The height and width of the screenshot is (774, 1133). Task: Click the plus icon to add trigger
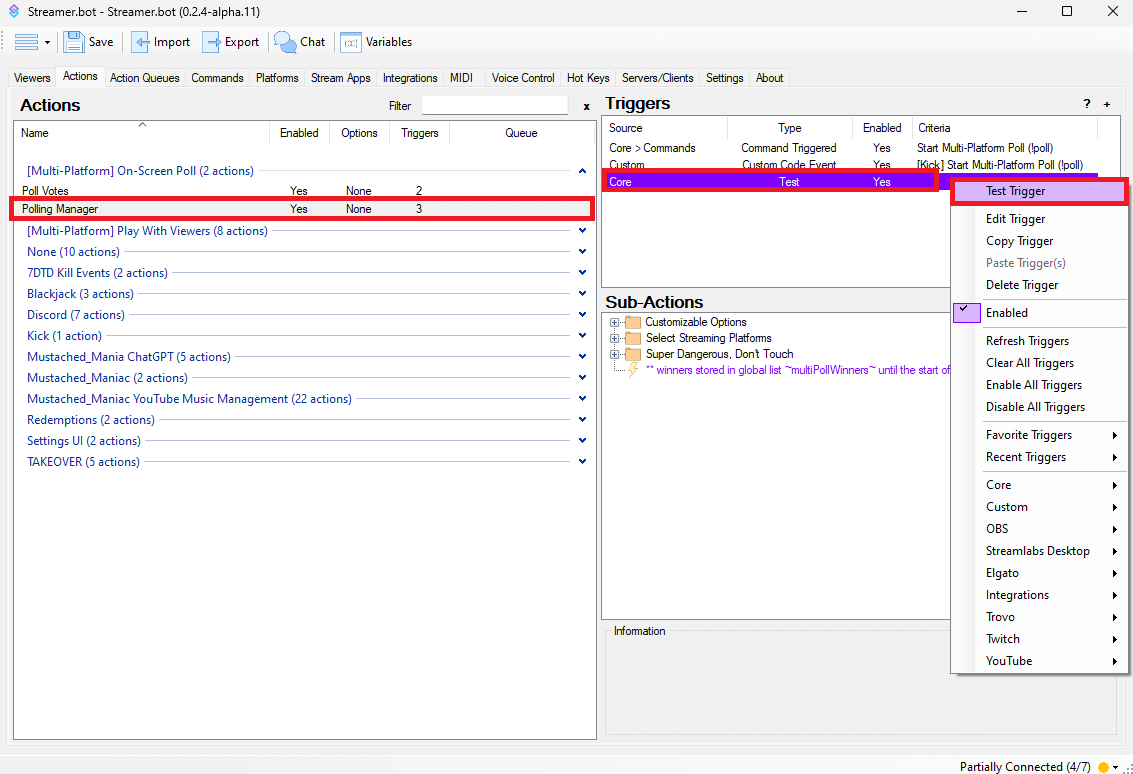click(1107, 104)
